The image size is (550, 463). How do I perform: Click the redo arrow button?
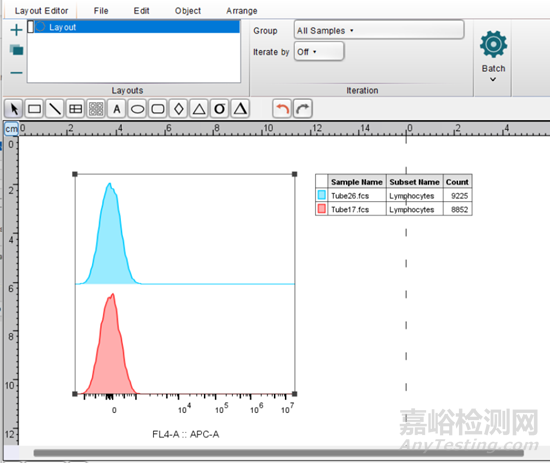tap(303, 109)
